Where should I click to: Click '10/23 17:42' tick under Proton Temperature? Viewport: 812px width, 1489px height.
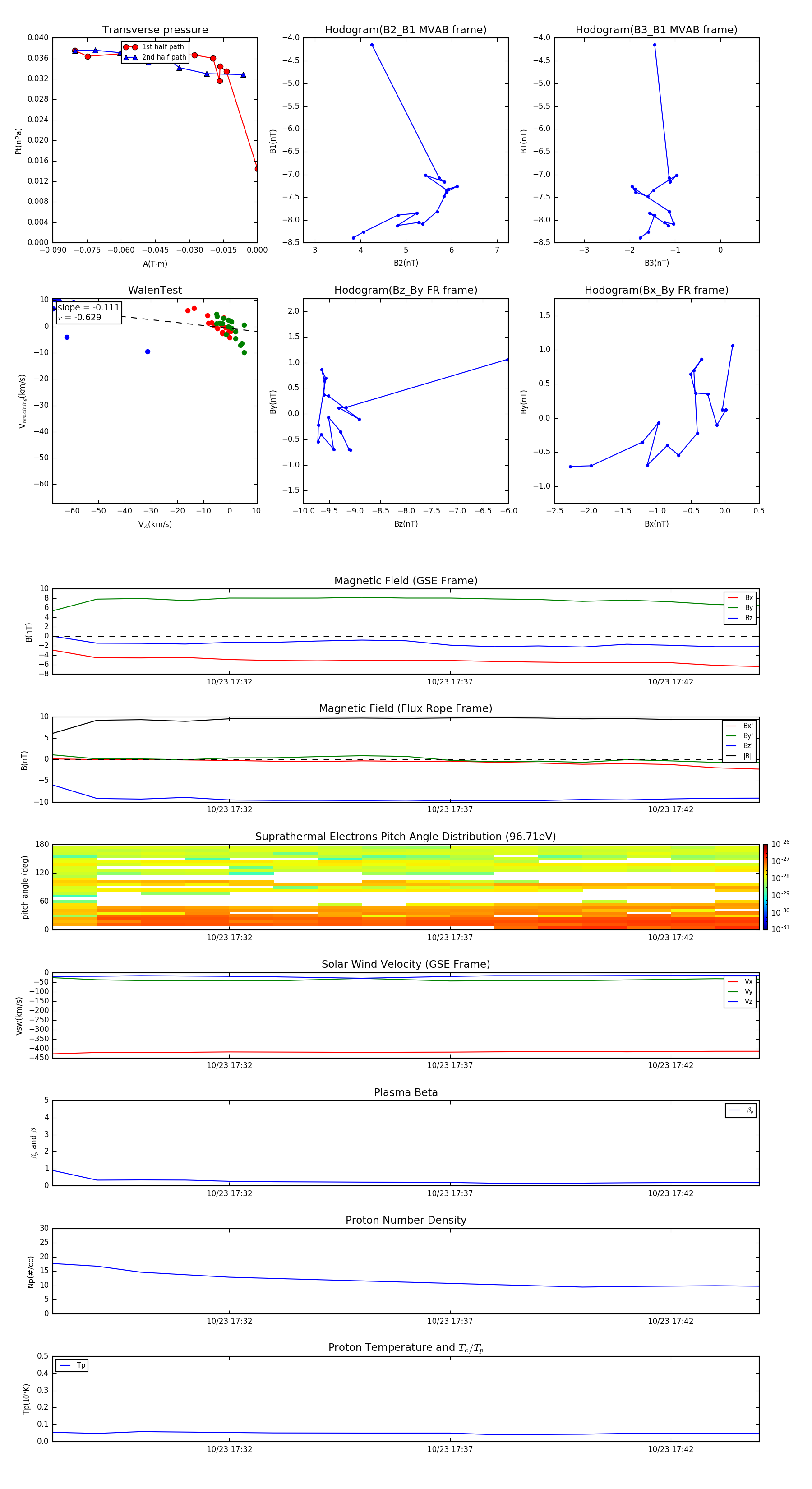coord(670,1449)
